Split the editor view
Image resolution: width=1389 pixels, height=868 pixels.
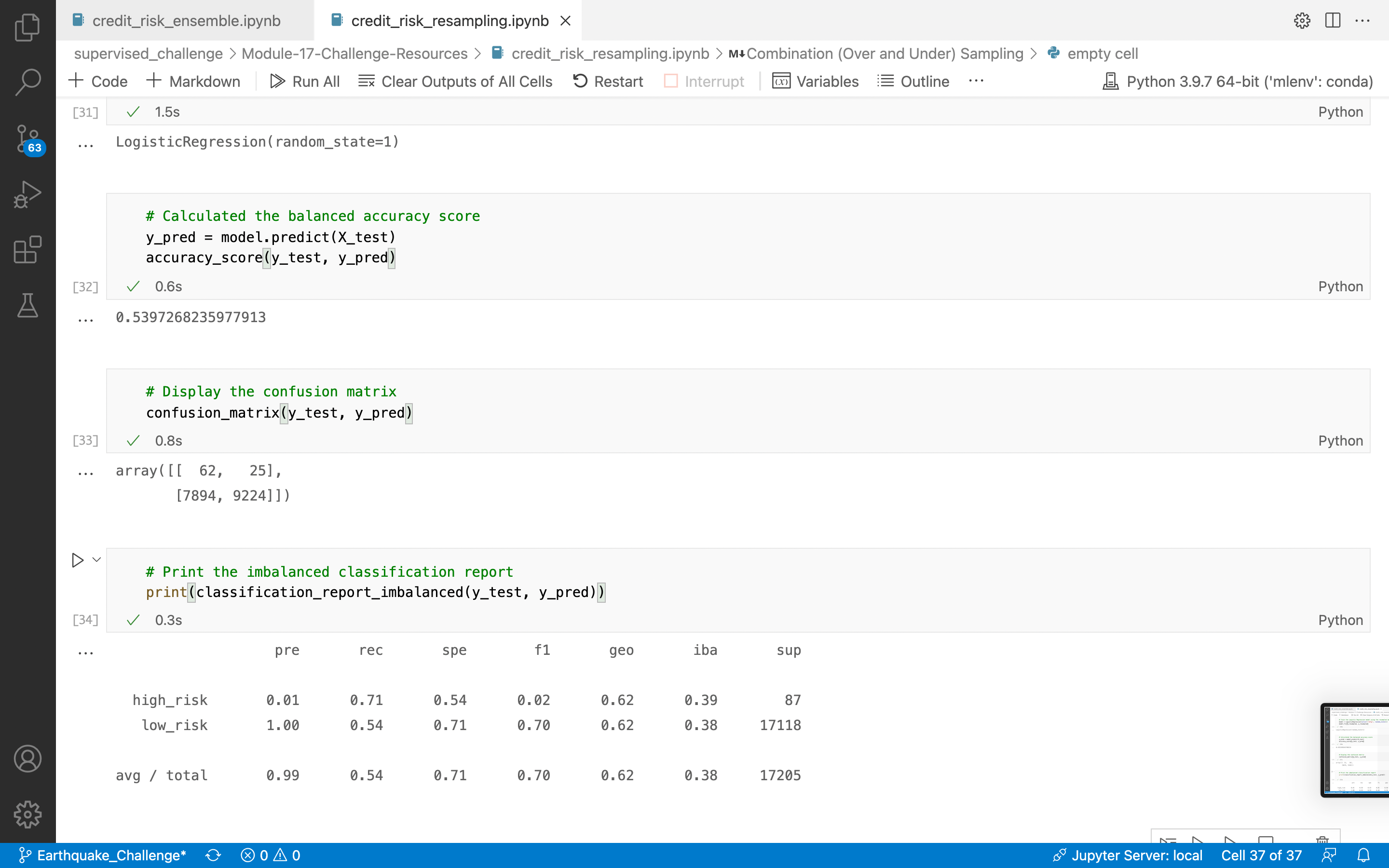[x=1333, y=21]
